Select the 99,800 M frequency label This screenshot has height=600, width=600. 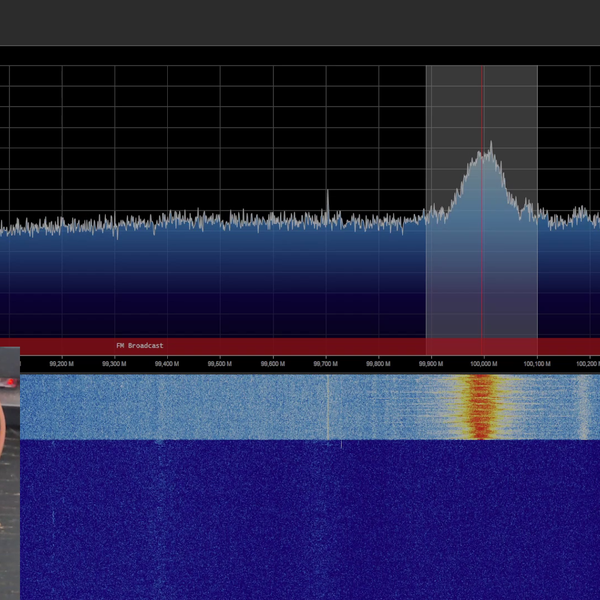378,365
